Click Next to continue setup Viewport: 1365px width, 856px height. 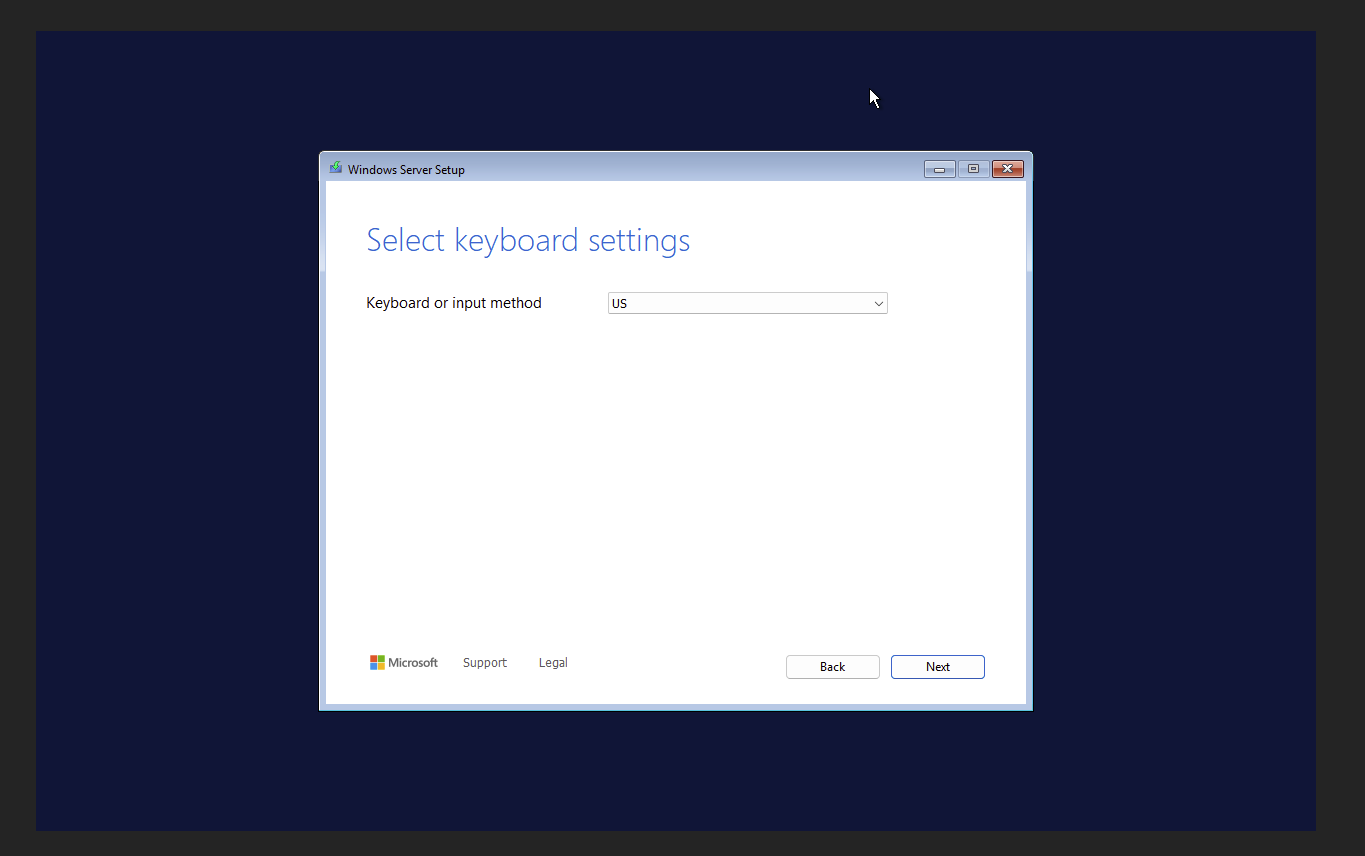[937, 666]
